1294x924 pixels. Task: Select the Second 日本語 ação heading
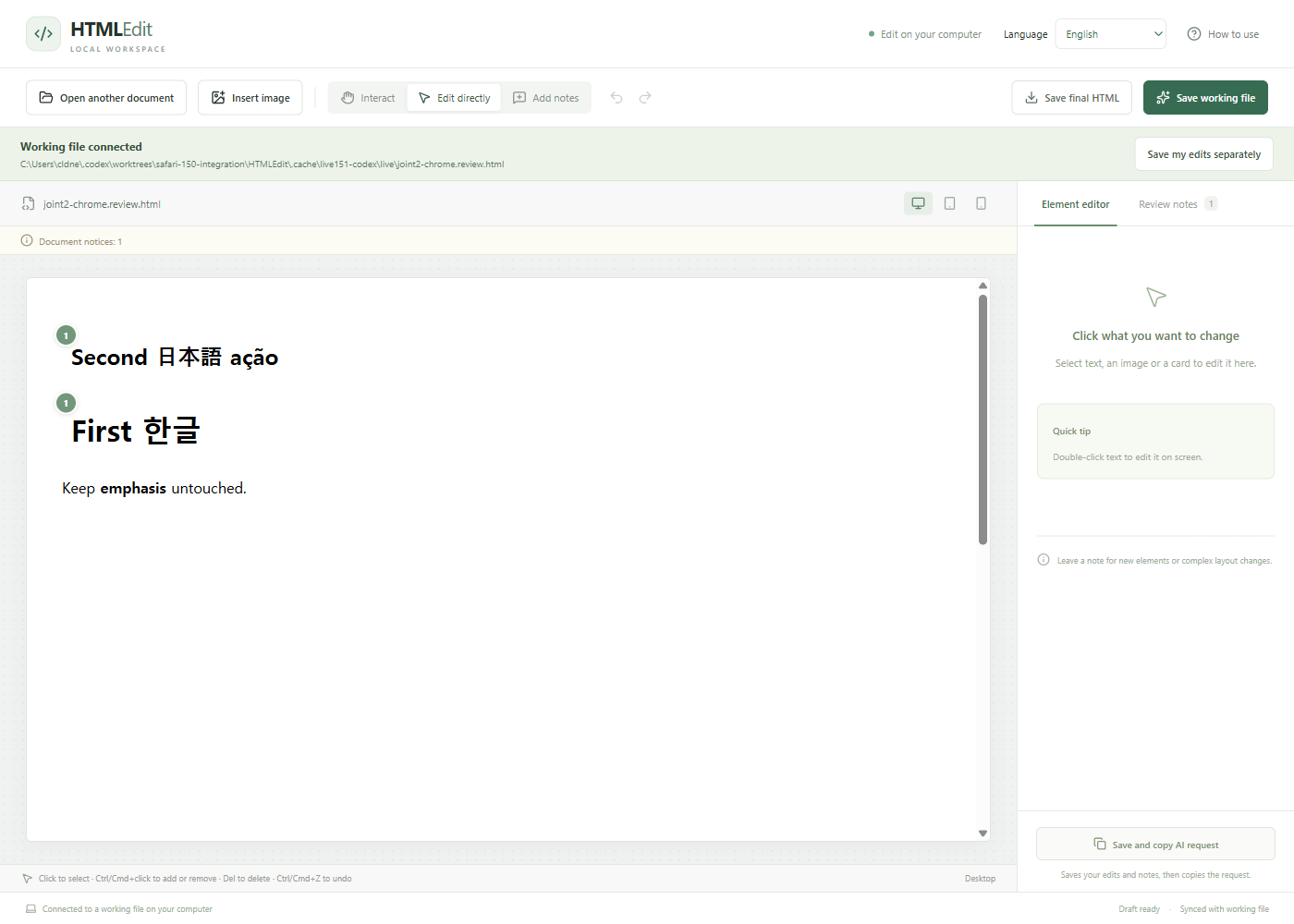pyautogui.click(x=175, y=358)
